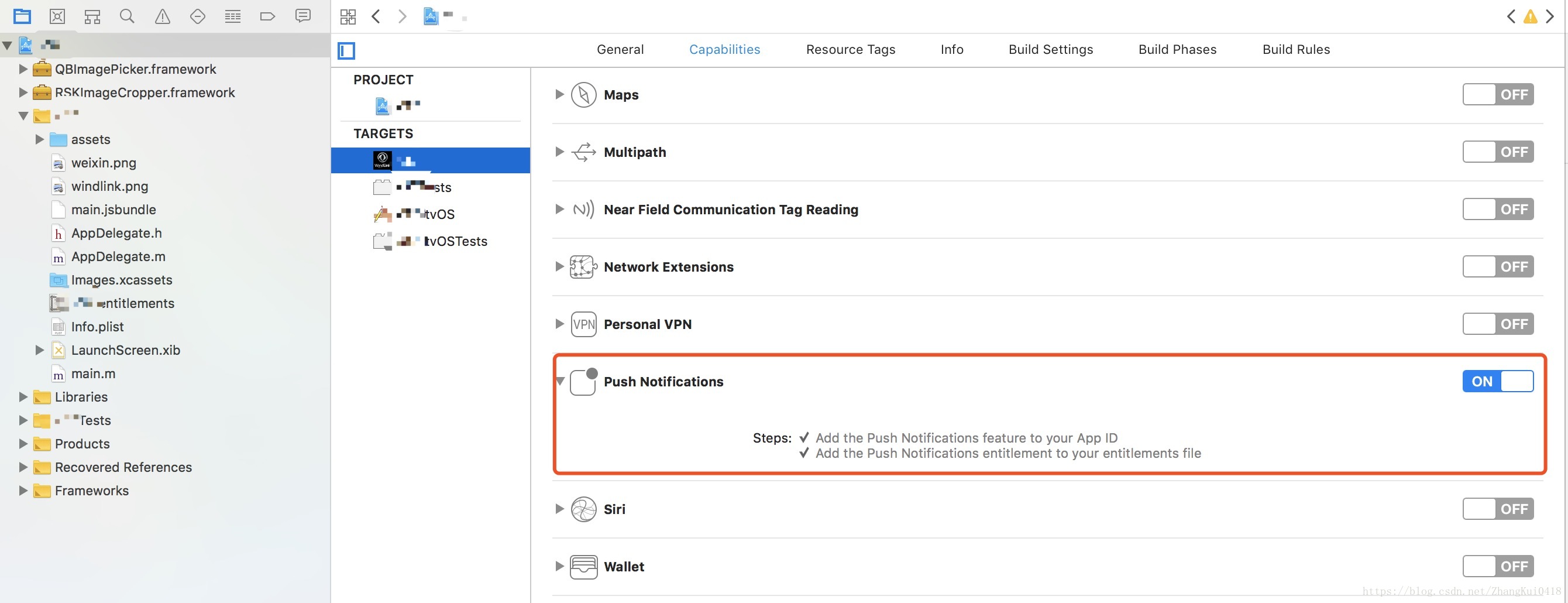Open the Source Control navigator icon
The width and height of the screenshot is (1568, 603).
point(57,16)
